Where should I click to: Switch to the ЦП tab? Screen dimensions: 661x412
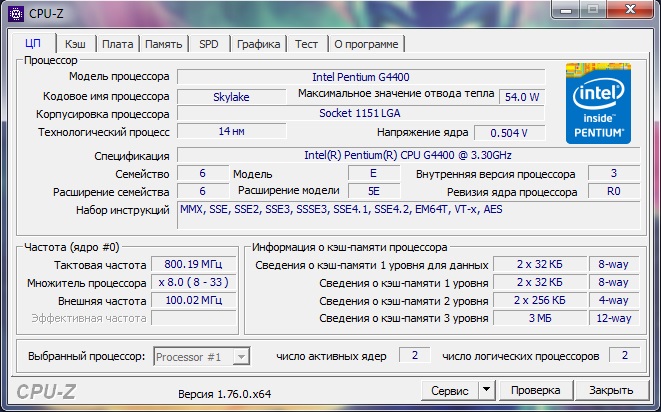[33, 43]
